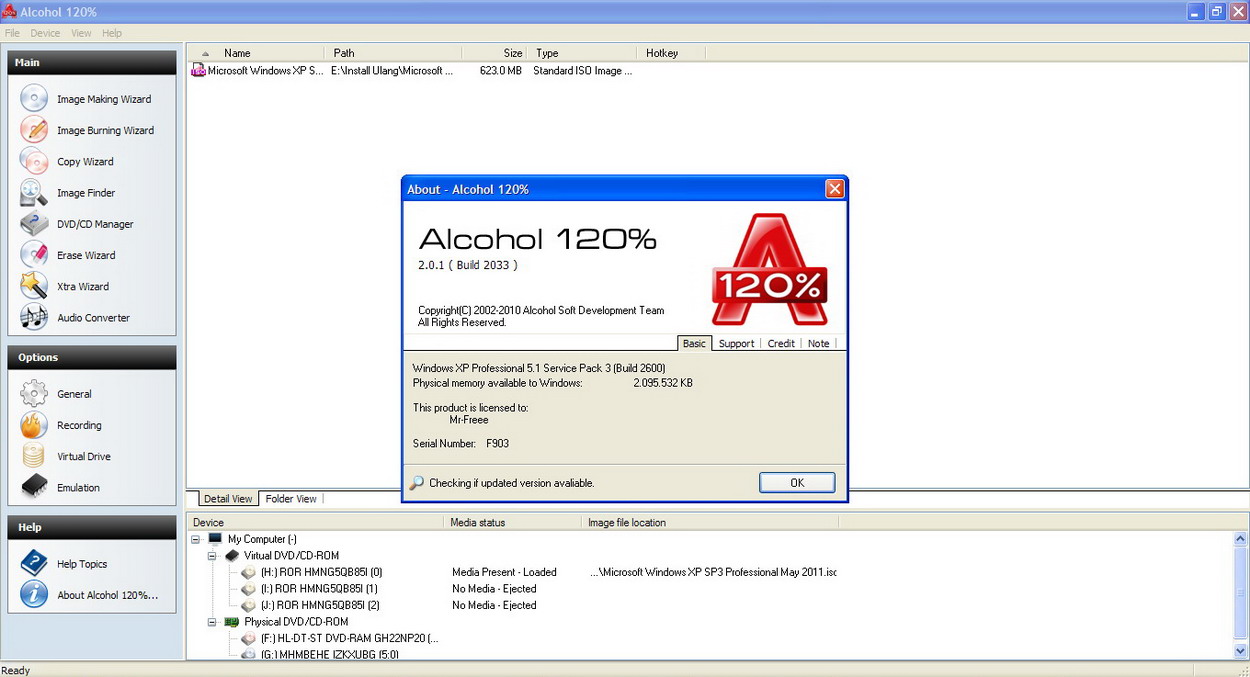This screenshot has height=677, width=1250.
Task: Open the Device menu
Action: pos(45,33)
